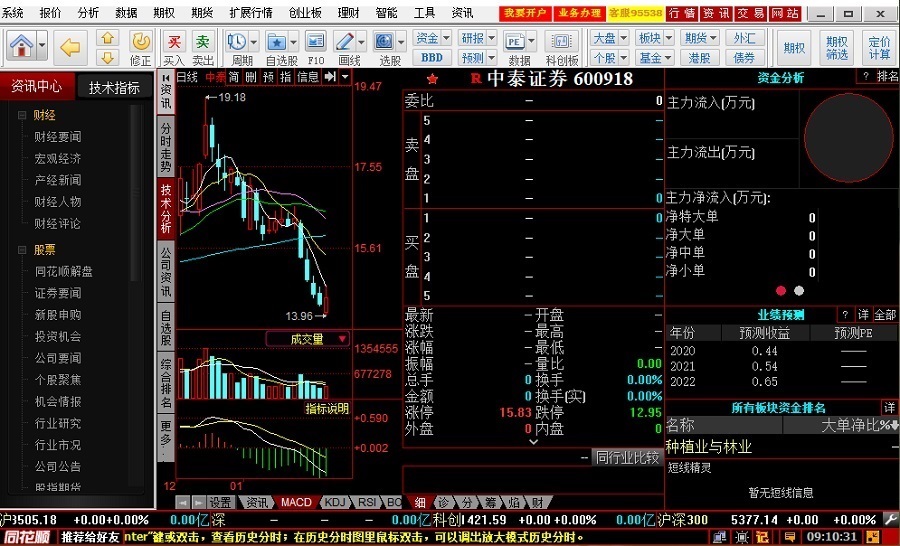Click the yellow down arrow button
This screenshot has height=546, width=900.
click(107, 57)
